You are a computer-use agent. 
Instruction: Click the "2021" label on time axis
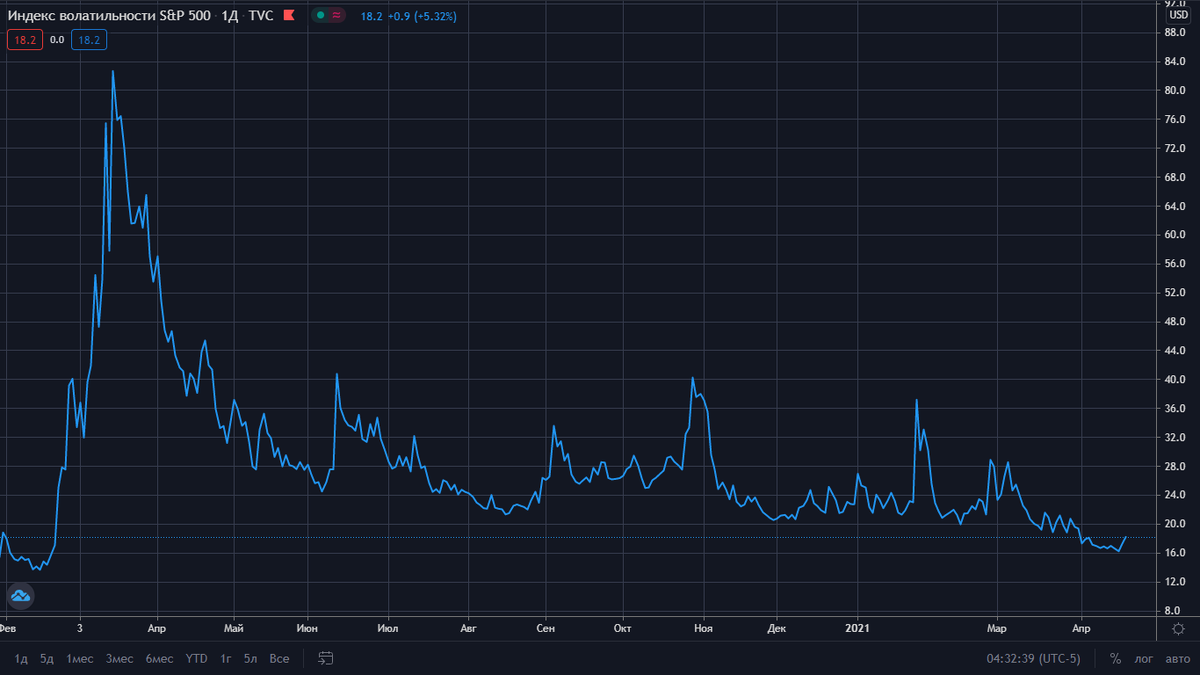(x=859, y=628)
